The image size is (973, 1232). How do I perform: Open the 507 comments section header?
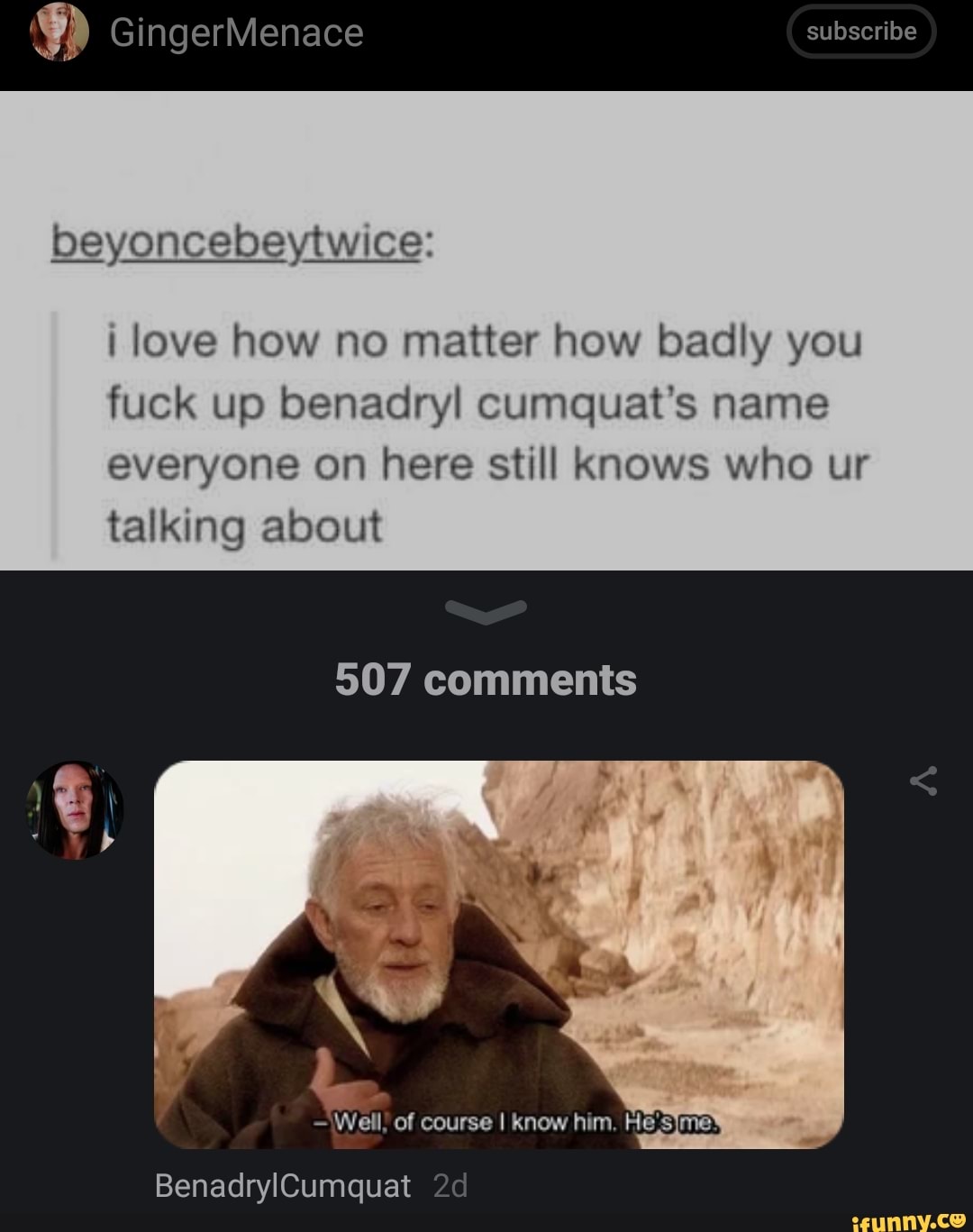click(x=486, y=680)
